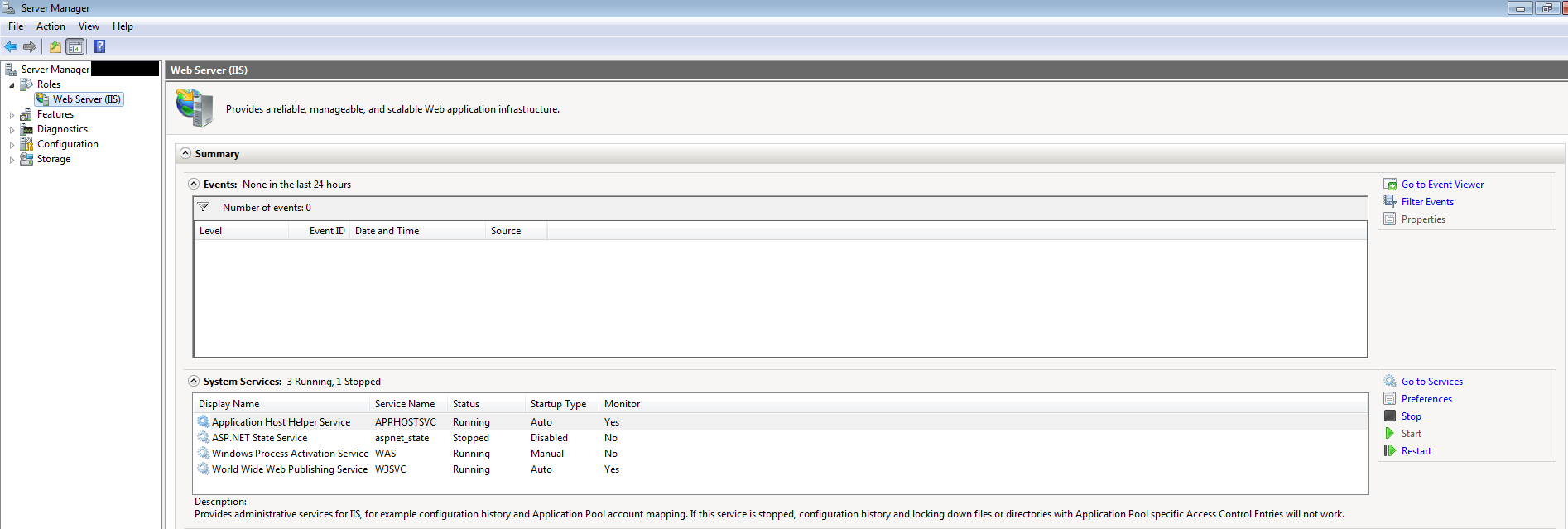Click the Up one level folder icon
Viewport: 1568px width, 529px height.
[x=55, y=46]
